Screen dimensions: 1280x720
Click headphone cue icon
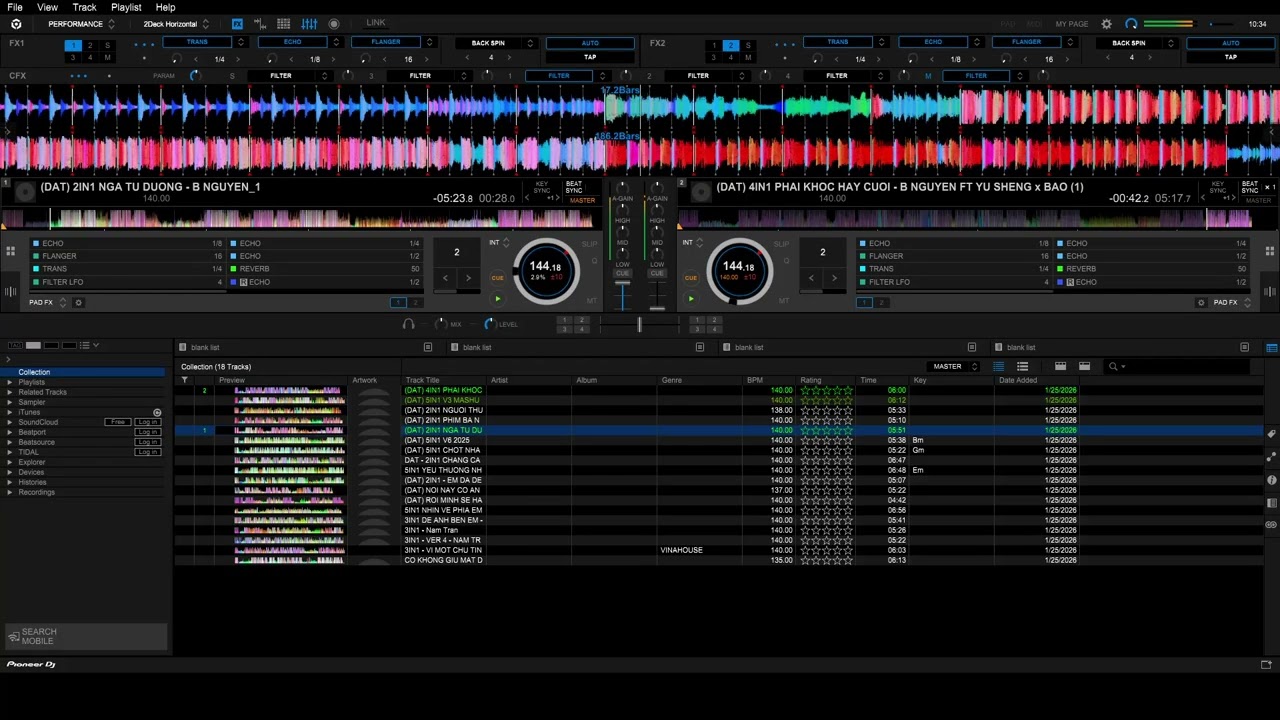click(408, 324)
